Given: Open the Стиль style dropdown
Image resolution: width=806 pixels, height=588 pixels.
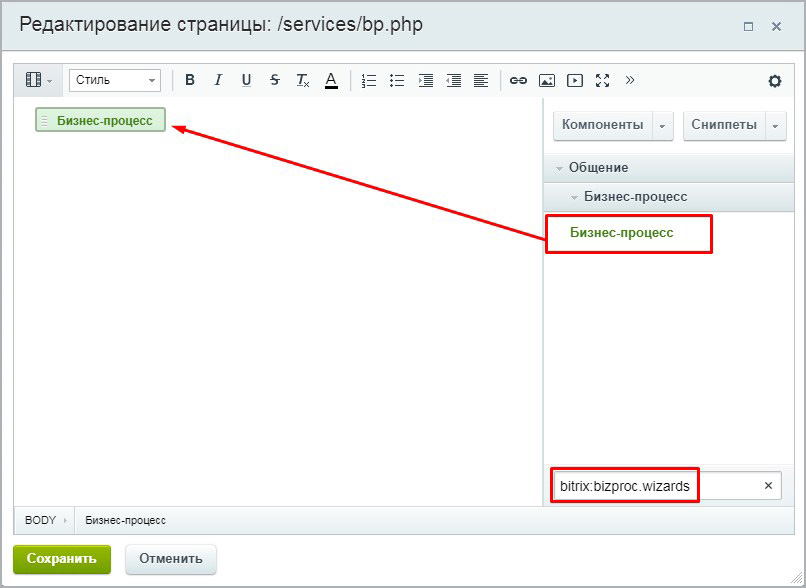Looking at the screenshot, I should (x=115, y=81).
